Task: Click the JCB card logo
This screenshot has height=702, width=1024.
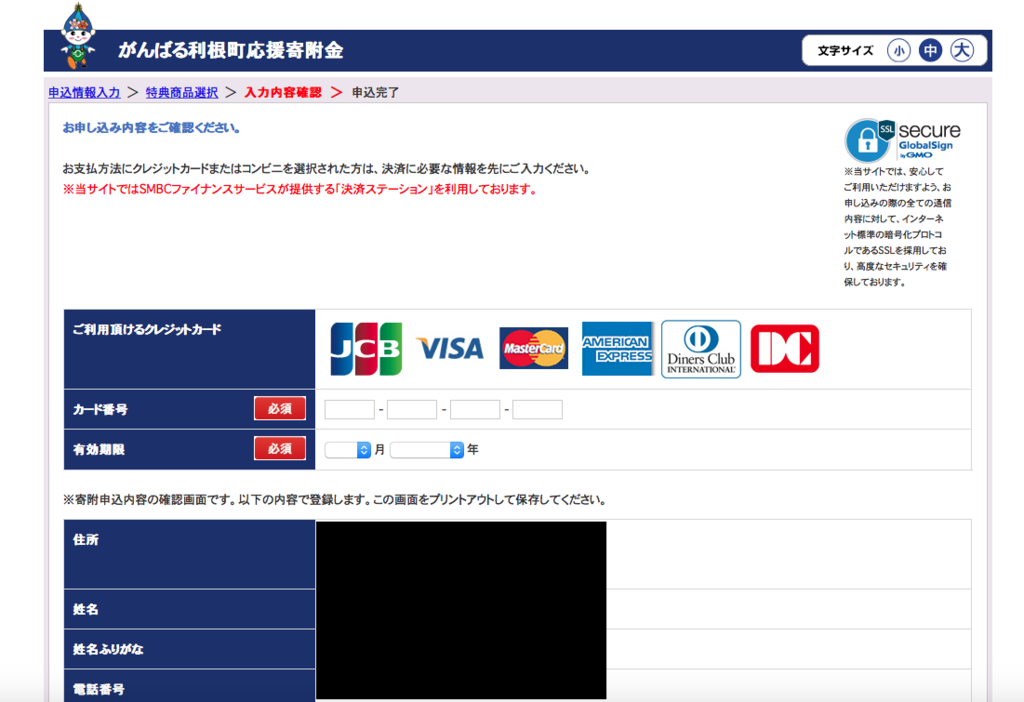Action: pos(366,349)
